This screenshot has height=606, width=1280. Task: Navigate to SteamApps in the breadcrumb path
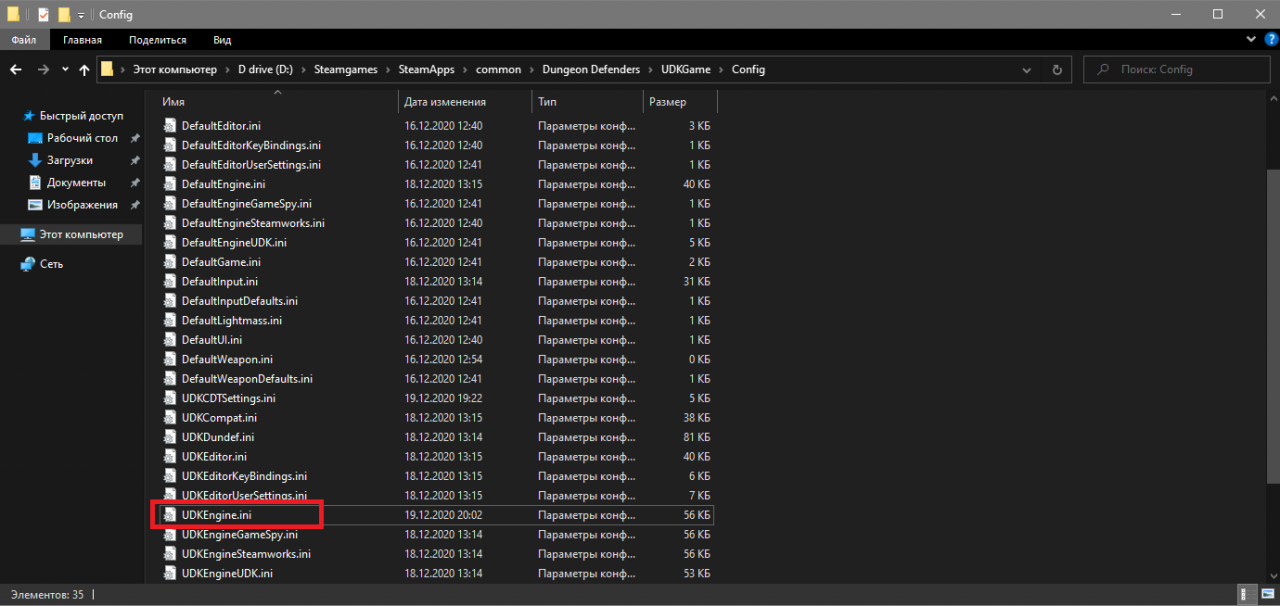[425, 70]
